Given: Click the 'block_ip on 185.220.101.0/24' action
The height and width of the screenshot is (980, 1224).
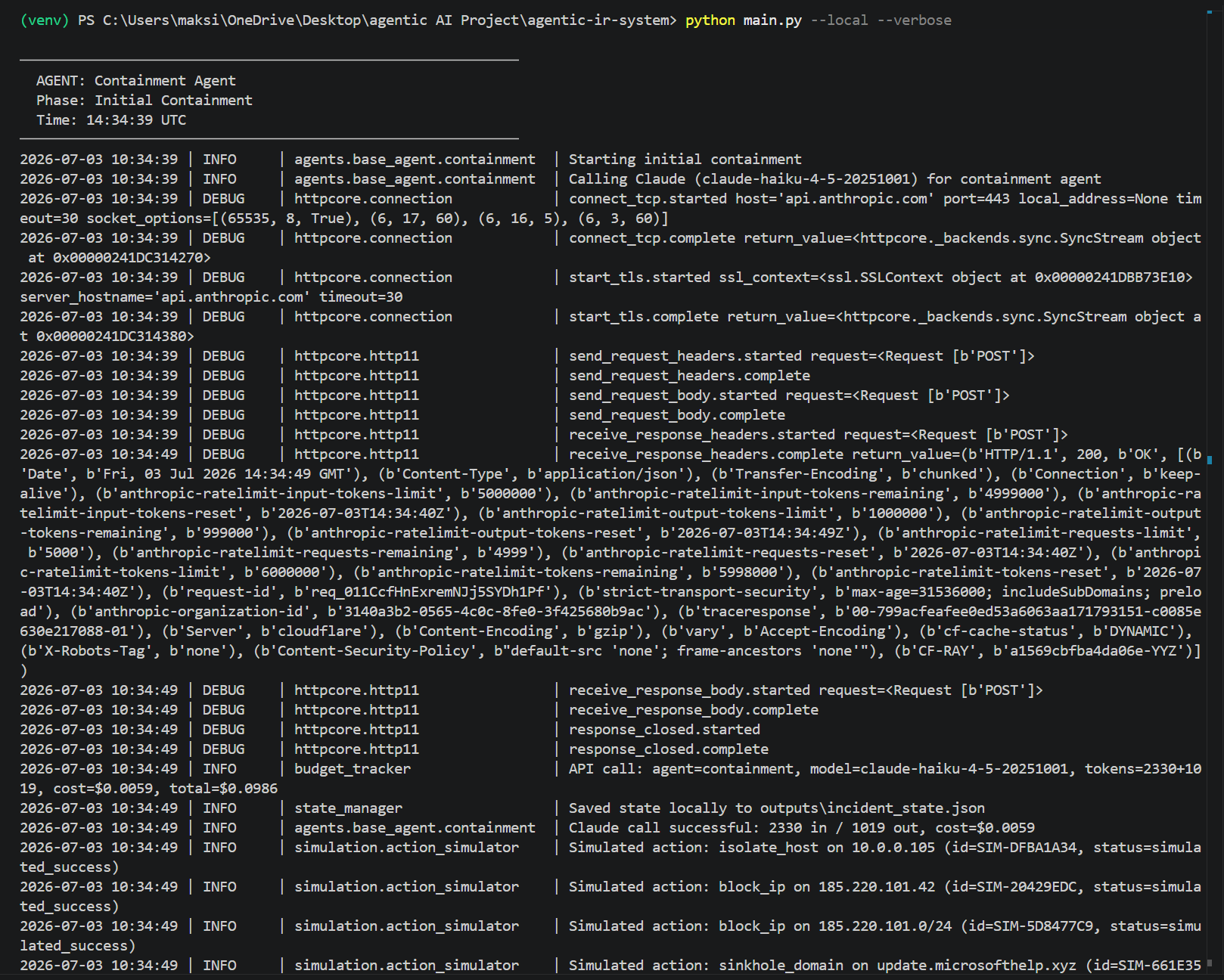Looking at the screenshot, I should tap(835, 926).
